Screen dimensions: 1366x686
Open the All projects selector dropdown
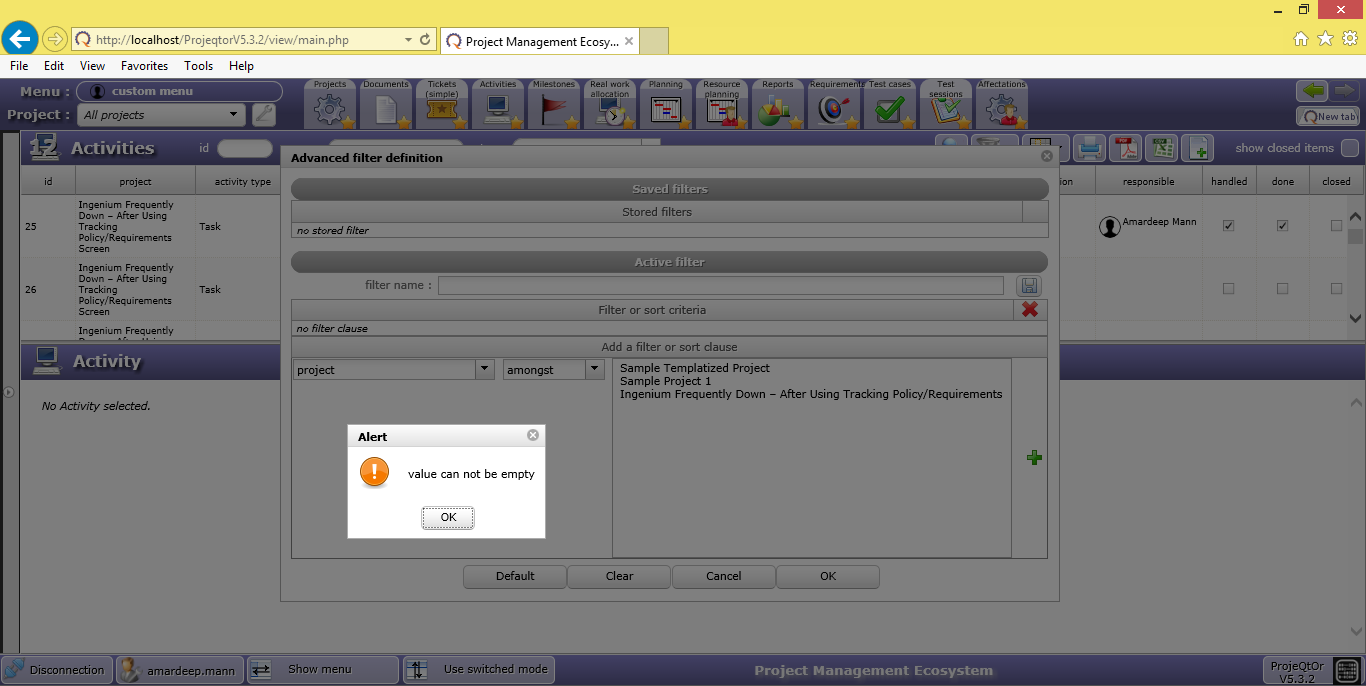click(x=234, y=115)
